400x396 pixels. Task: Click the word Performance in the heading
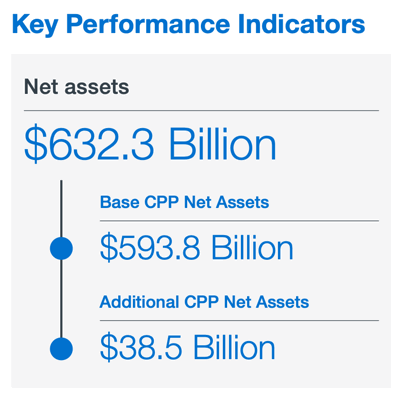(148, 24)
